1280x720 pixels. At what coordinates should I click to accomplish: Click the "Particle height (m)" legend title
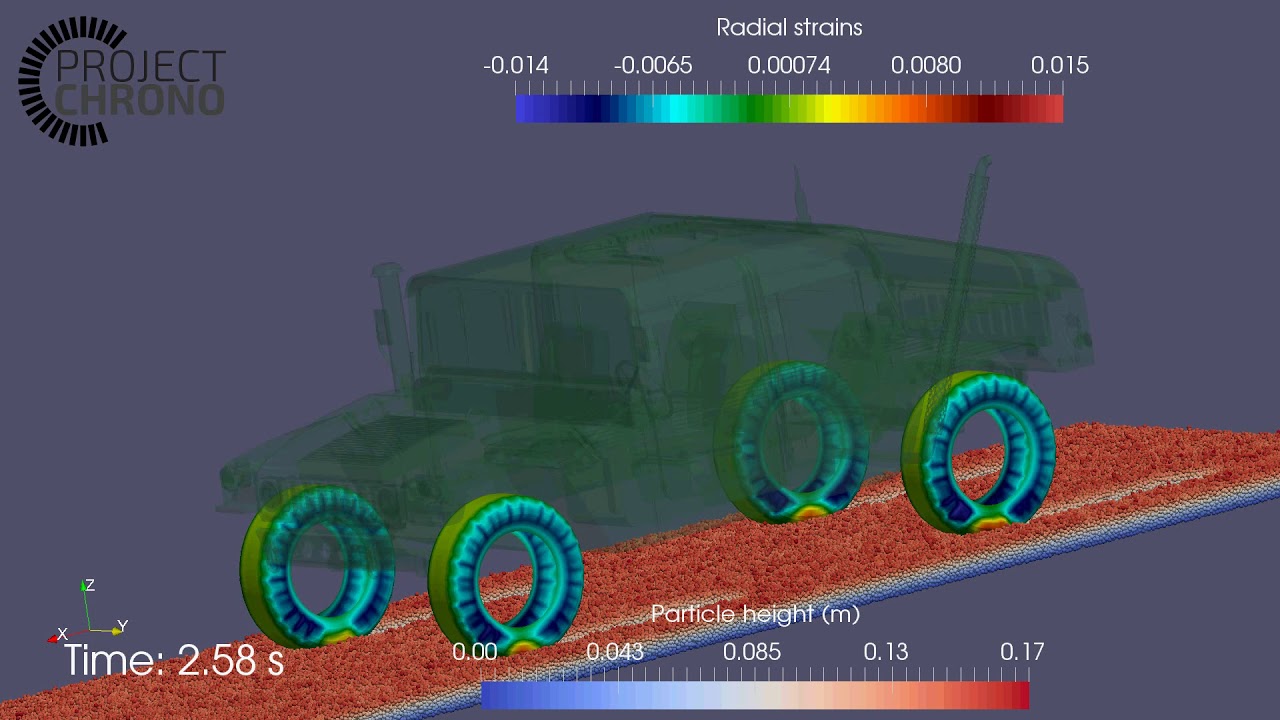point(755,614)
